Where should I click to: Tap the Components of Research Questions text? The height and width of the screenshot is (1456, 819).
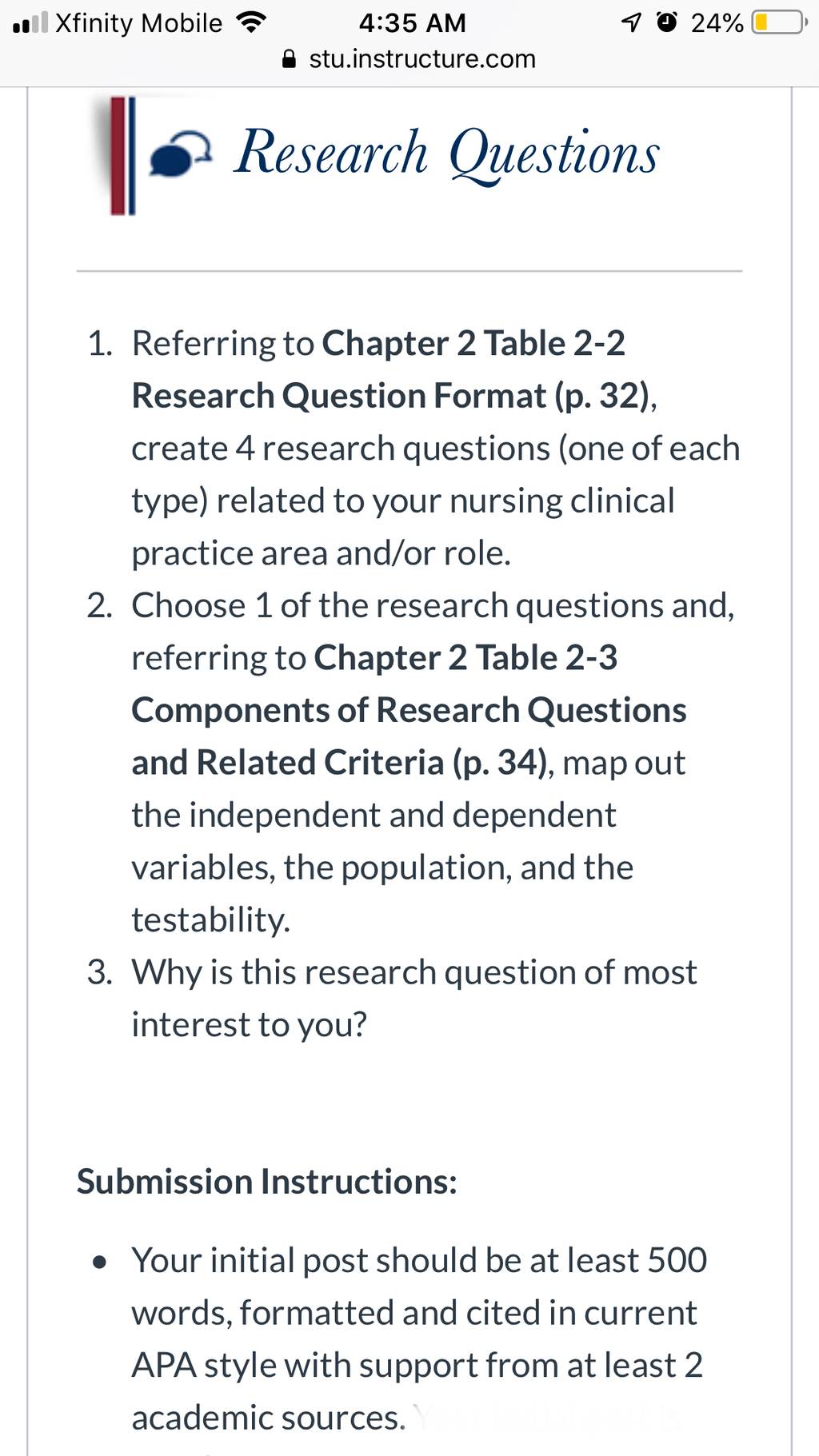[409, 710]
